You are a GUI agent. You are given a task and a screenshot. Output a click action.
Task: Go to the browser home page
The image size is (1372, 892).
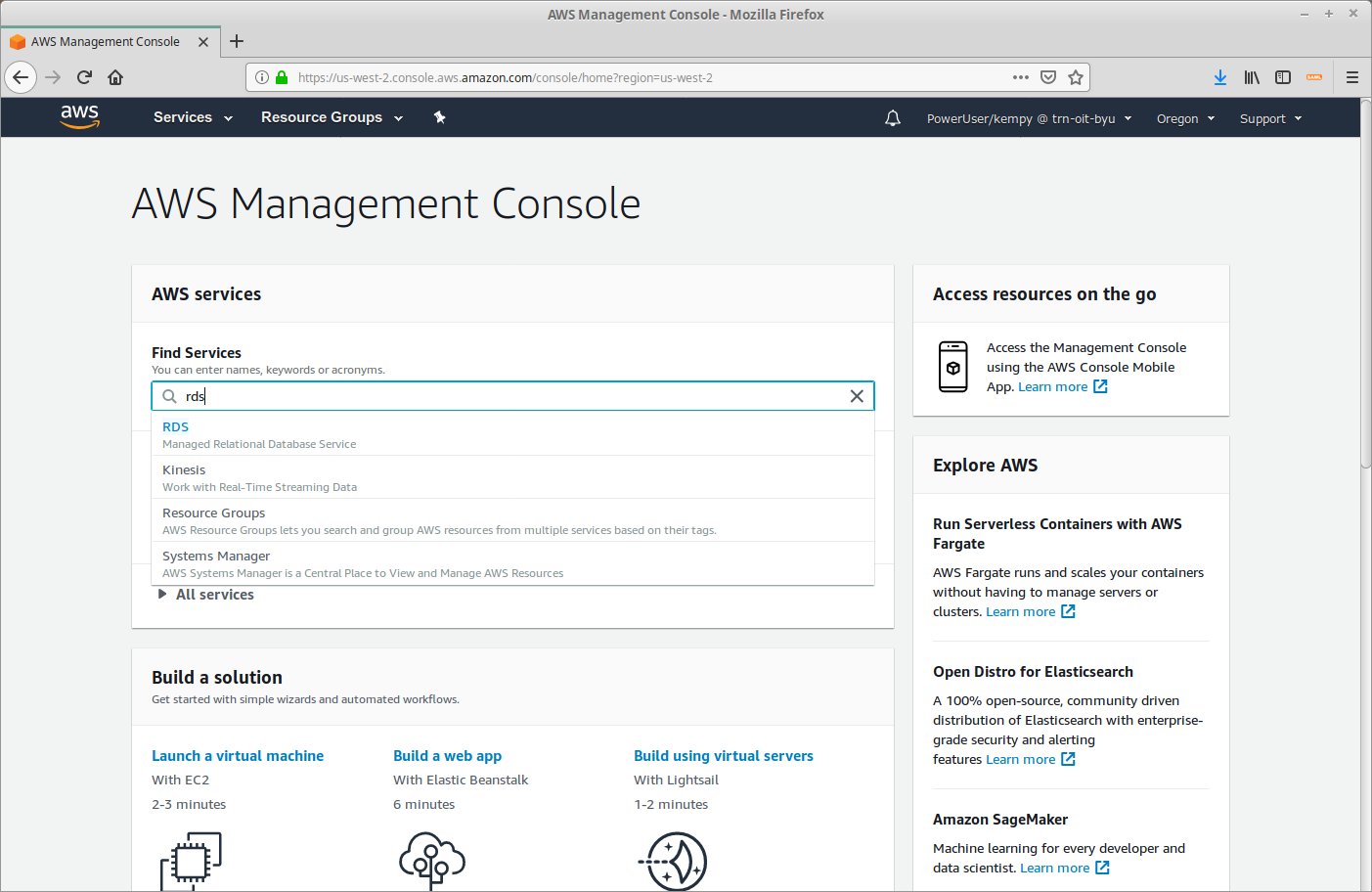pos(115,77)
